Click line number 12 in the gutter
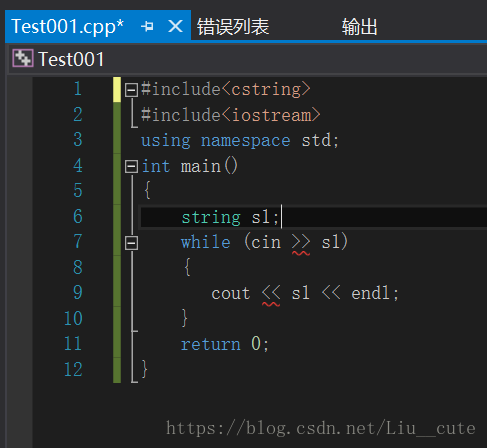Image resolution: width=487 pixels, height=448 pixels. click(73, 369)
